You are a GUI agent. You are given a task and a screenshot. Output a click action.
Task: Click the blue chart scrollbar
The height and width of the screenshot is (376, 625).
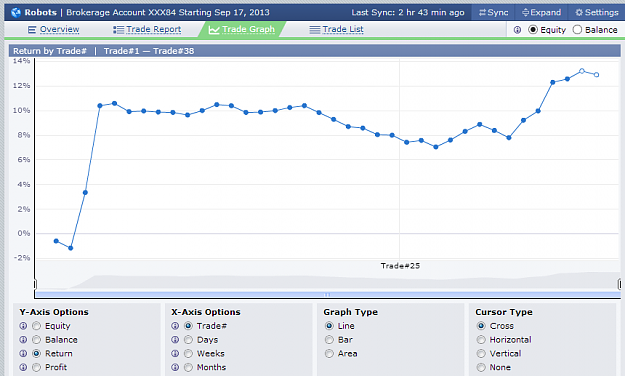click(328, 295)
